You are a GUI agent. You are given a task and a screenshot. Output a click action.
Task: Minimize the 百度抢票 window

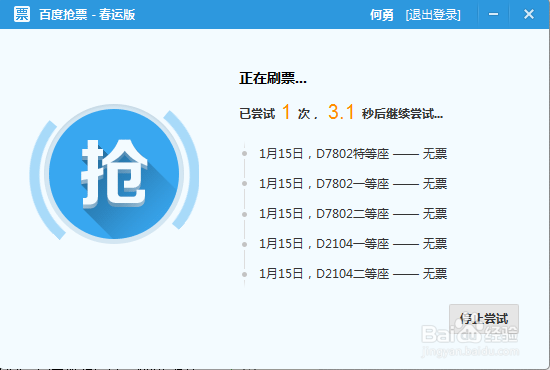tap(494, 14)
